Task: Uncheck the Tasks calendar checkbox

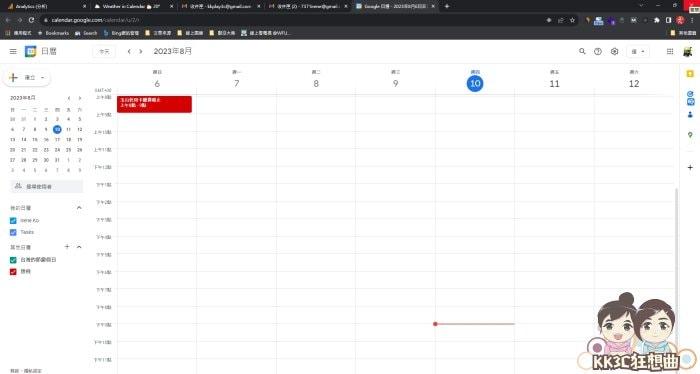Action: (x=13, y=232)
